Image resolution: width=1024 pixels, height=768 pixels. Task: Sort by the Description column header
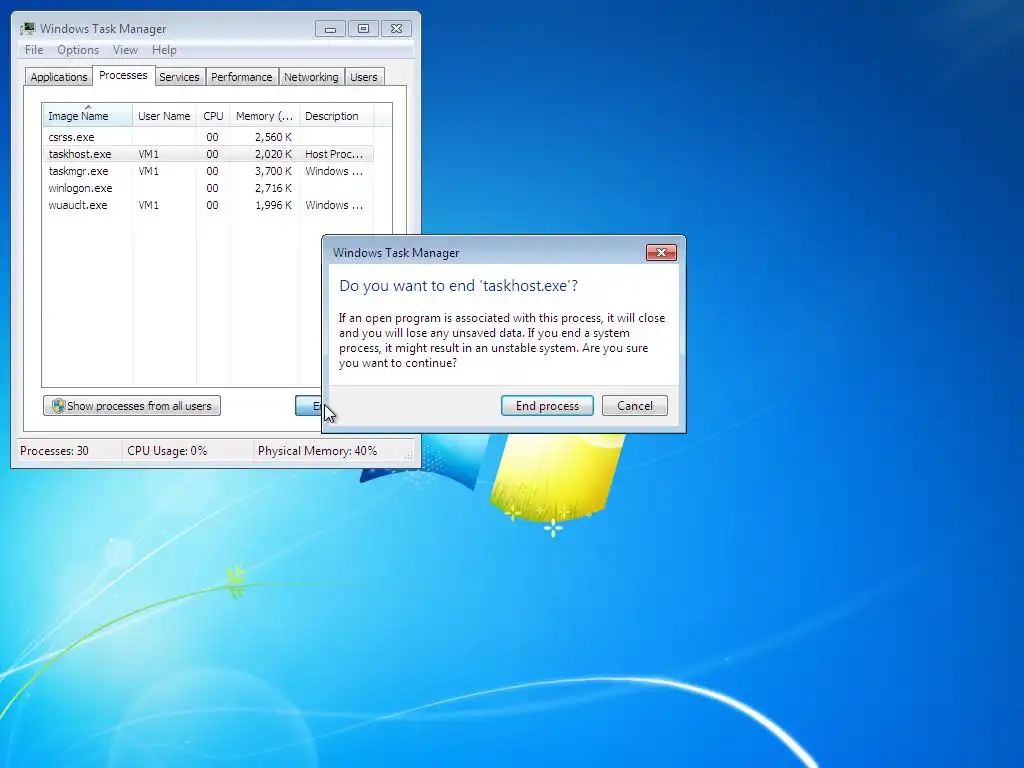[336, 116]
